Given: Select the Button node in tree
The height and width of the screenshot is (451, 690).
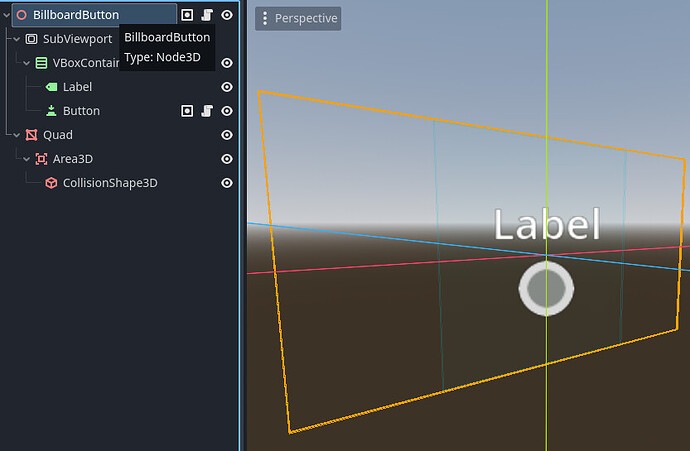Looking at the screenshot, I should tap(81, 111).
